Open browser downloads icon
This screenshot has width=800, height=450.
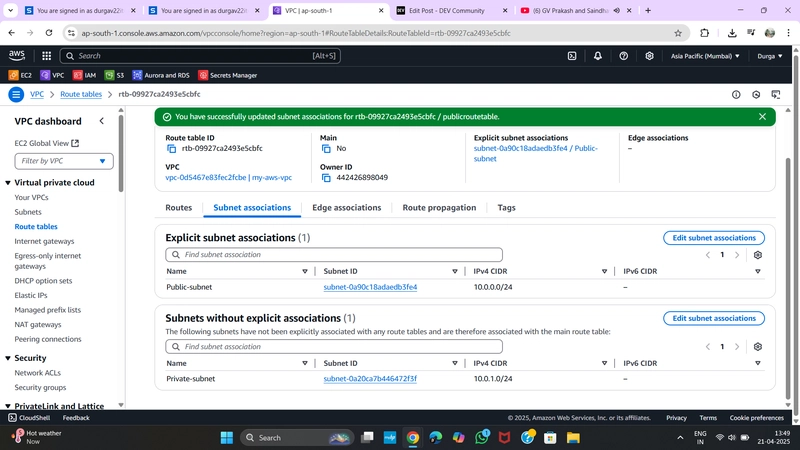(x=732, y=33)
